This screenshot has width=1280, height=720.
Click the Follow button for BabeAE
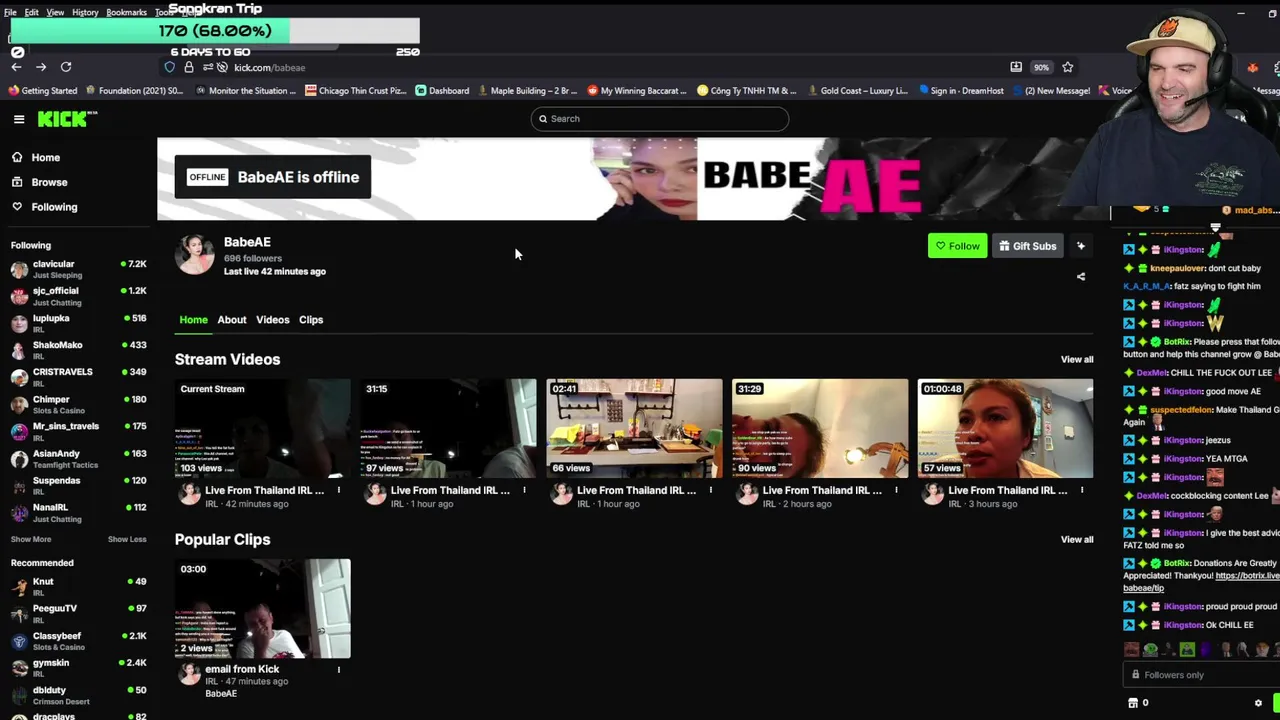(x=957, y=246)
